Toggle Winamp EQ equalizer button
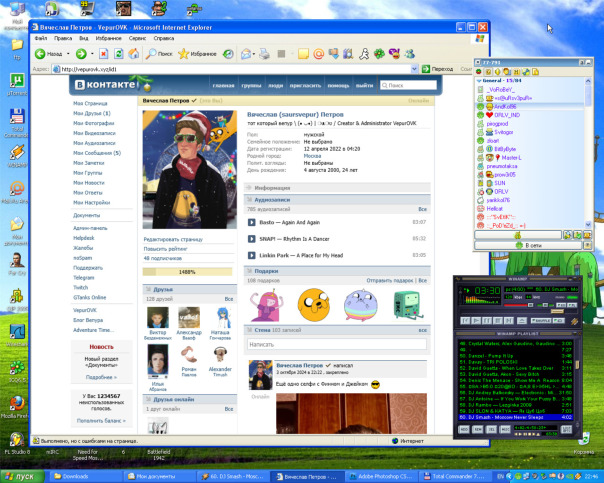Screen dimensions: 604x483 560,305
